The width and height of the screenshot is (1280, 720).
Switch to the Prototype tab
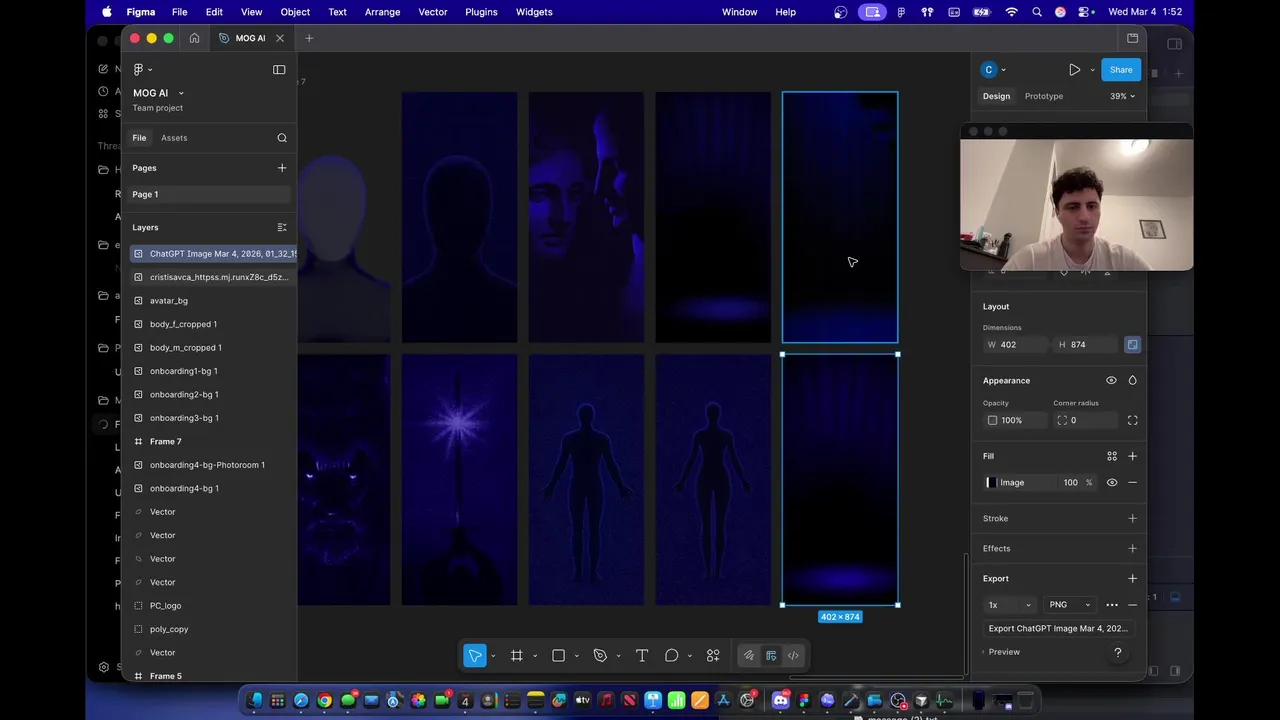1044,96
